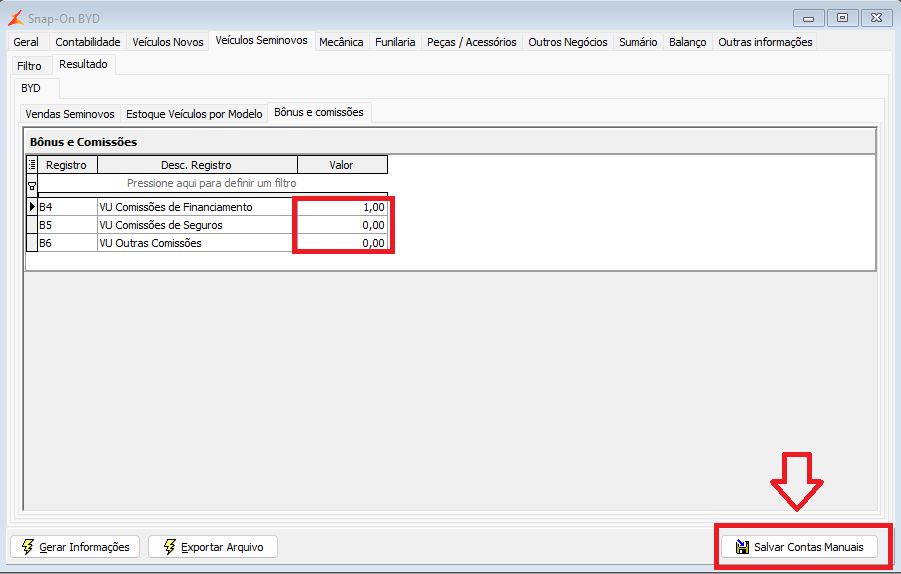Click the filter funnel icon in grid
The image size is (901, 574).
tap(32, 186)
